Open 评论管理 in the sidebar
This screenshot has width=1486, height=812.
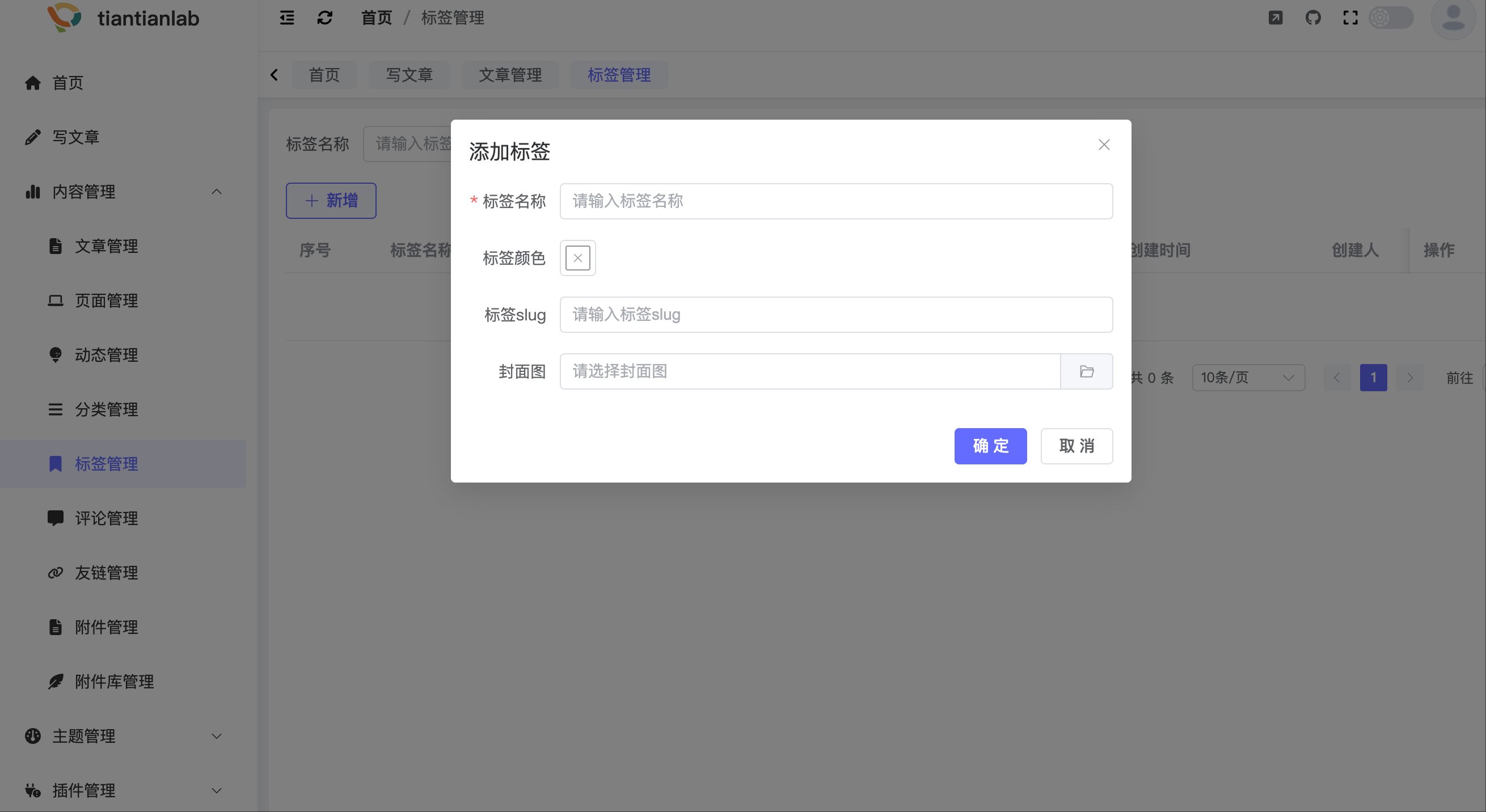click(x=124, y=518)
